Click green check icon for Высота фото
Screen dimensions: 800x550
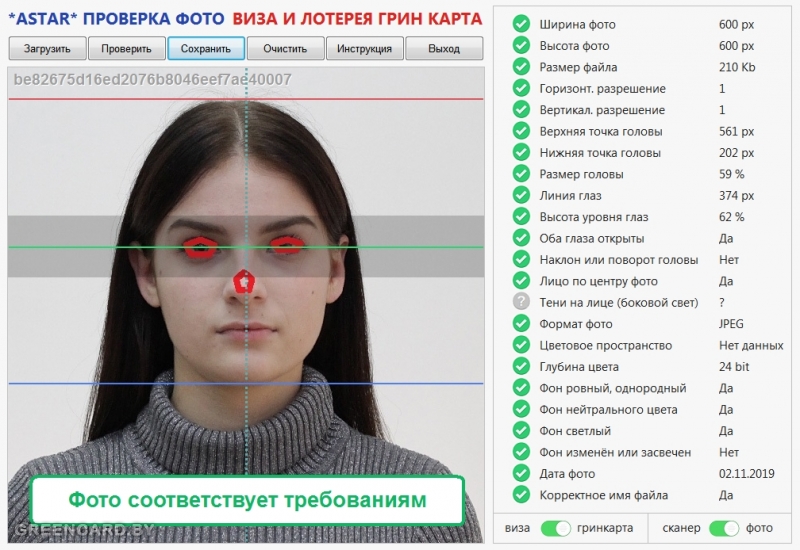coord(521,45)
